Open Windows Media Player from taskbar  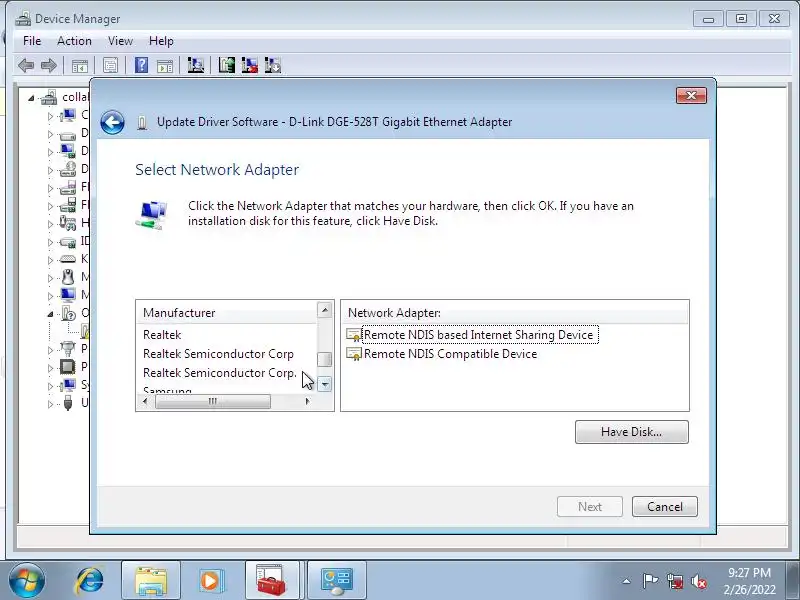tap(210, 581)
